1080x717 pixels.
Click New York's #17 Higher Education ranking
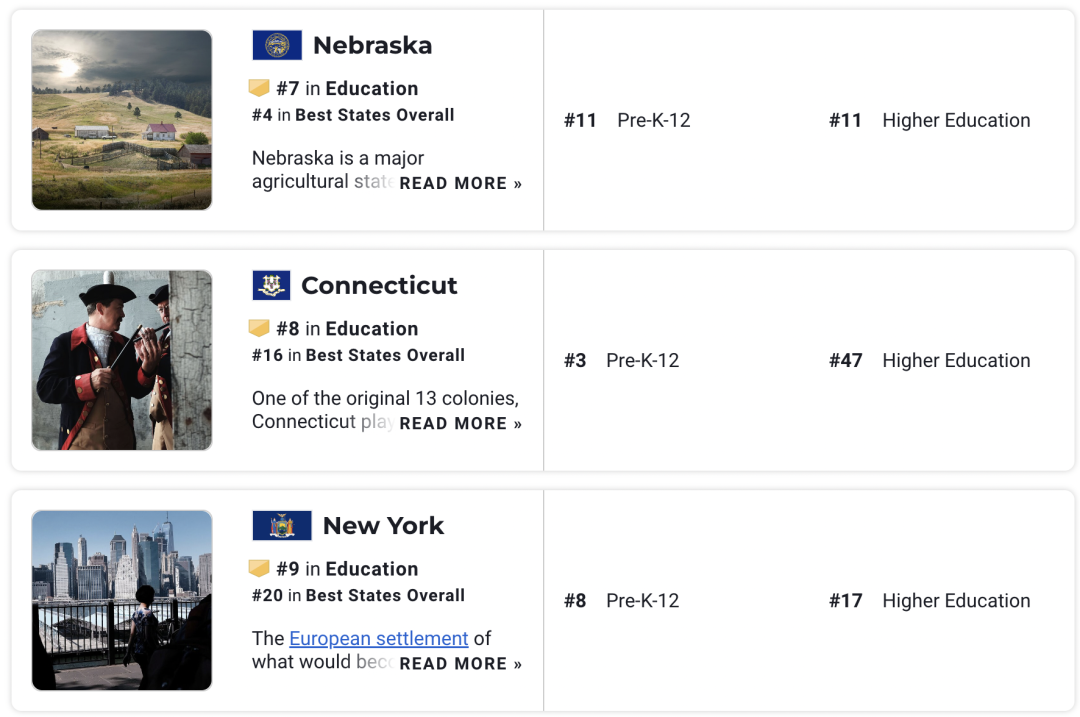tap(929, 600)
